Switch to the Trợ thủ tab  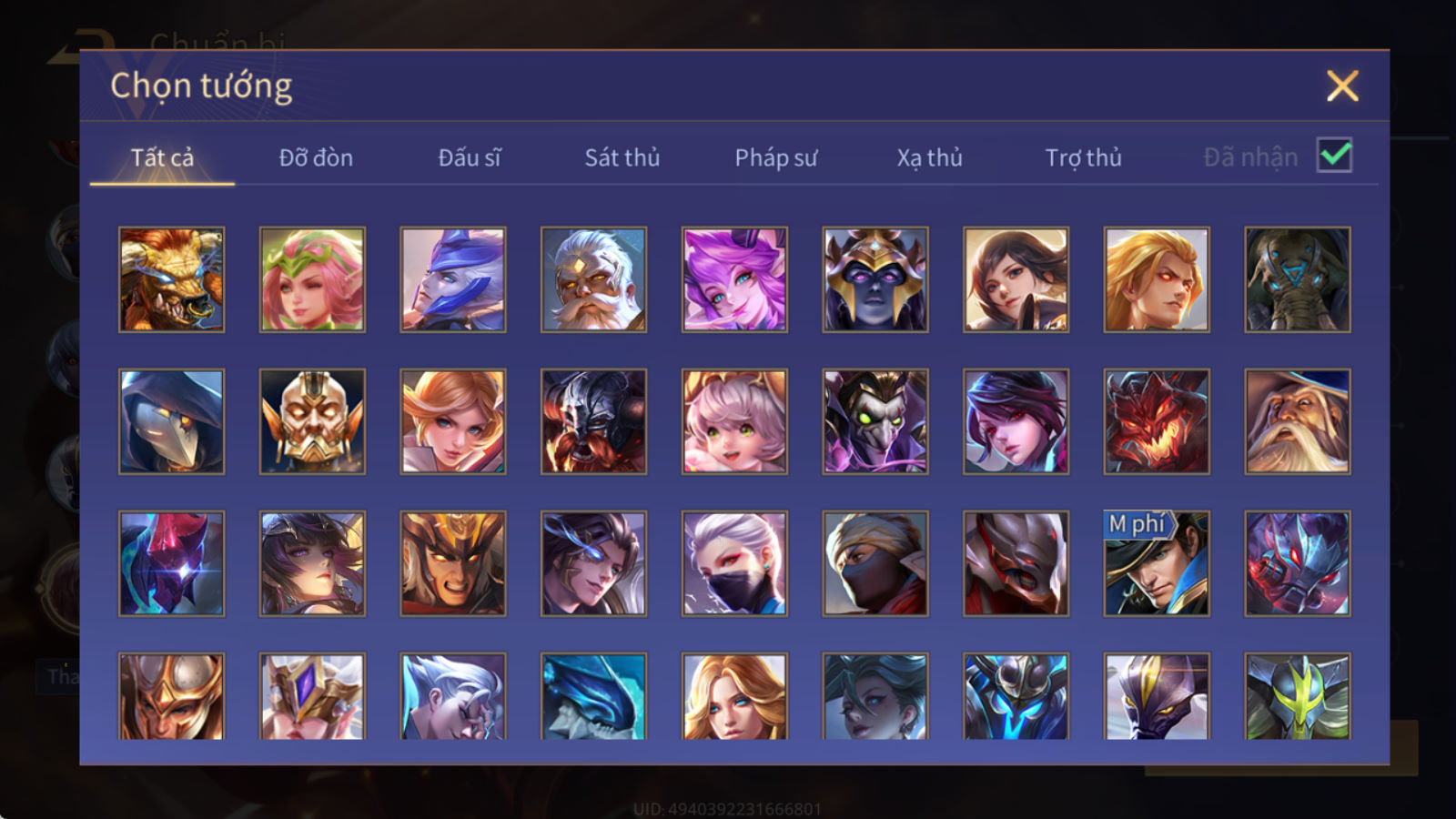click(x=1083, y=157)
